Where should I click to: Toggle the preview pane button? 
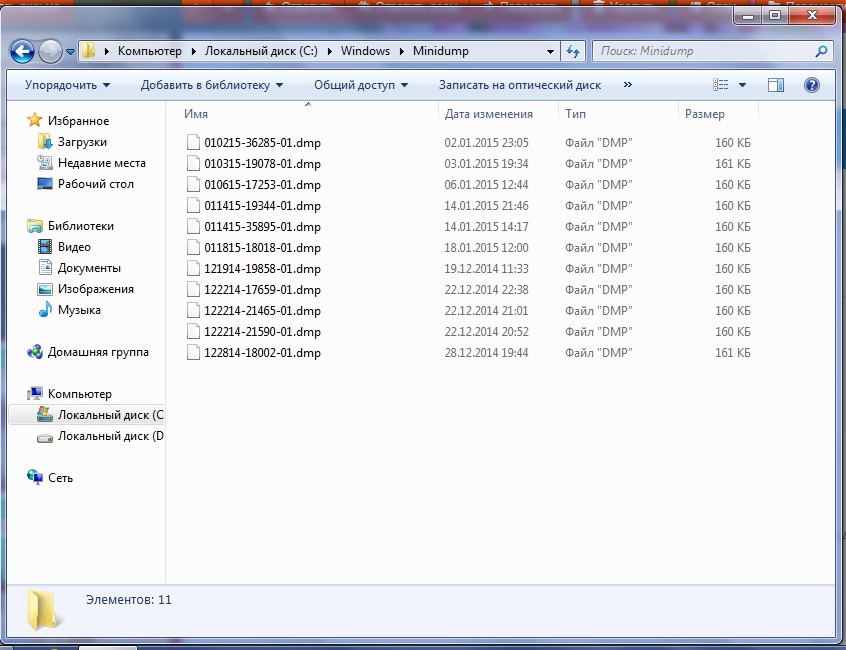776,85
